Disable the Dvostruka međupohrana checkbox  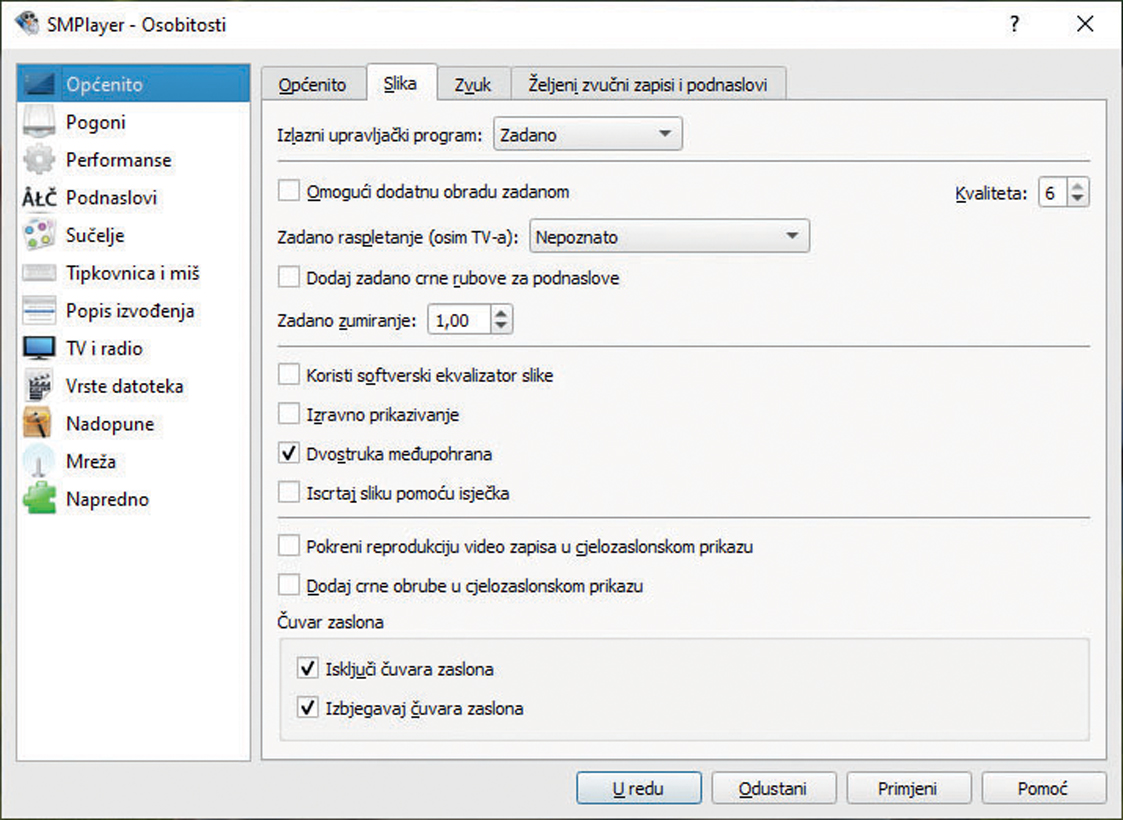tap(289, 454)
